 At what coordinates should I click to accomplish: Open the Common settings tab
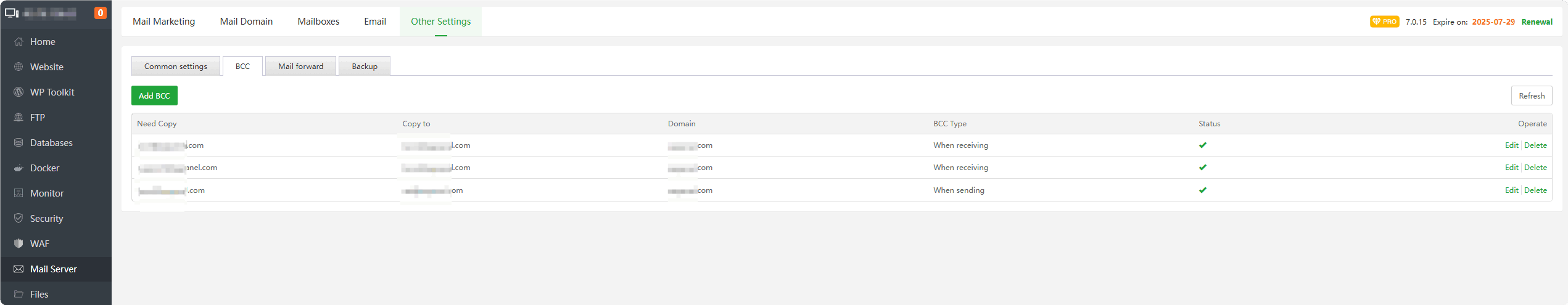click(x=176, y=67)
